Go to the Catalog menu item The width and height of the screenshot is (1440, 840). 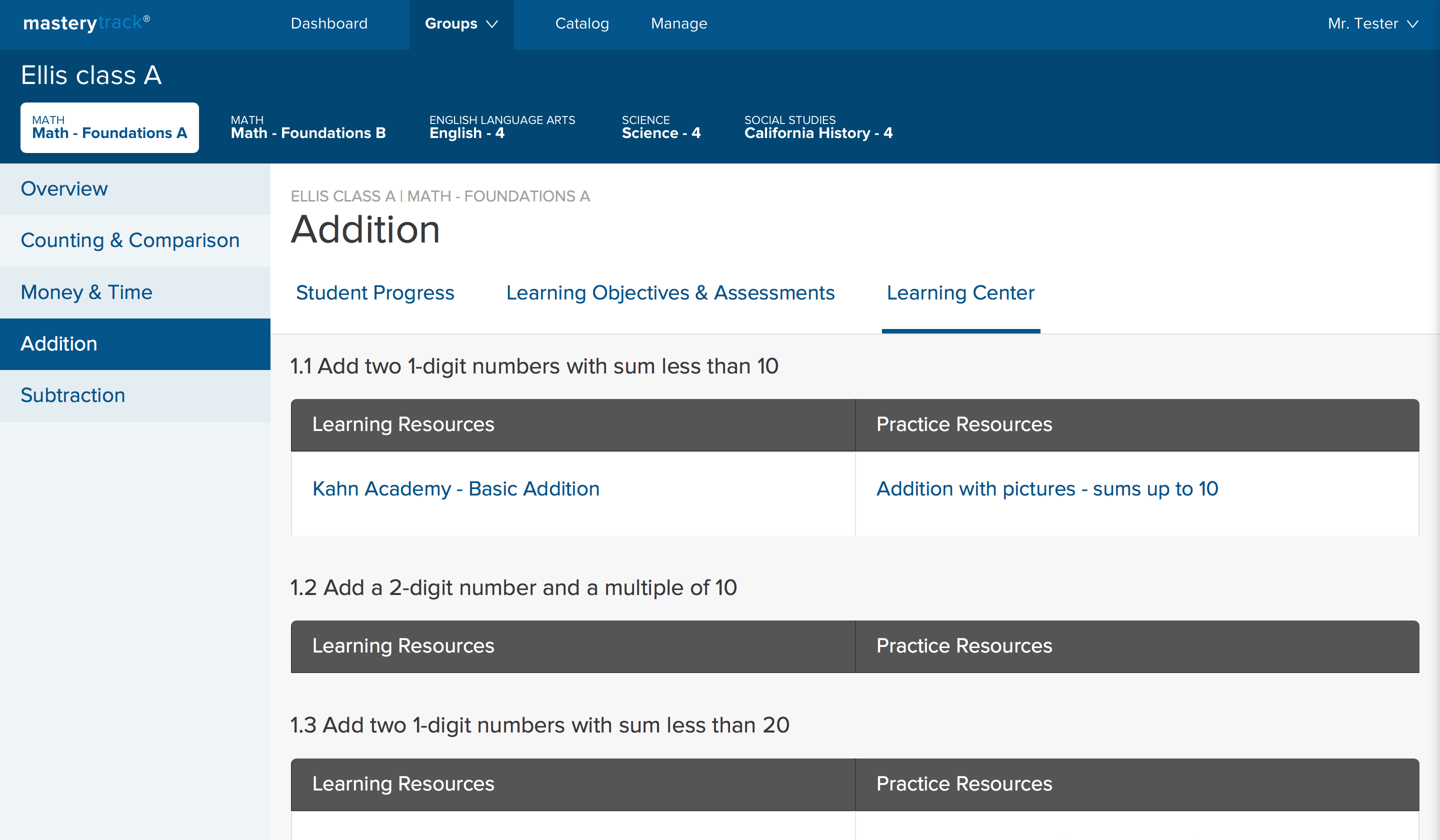[581, 23]
